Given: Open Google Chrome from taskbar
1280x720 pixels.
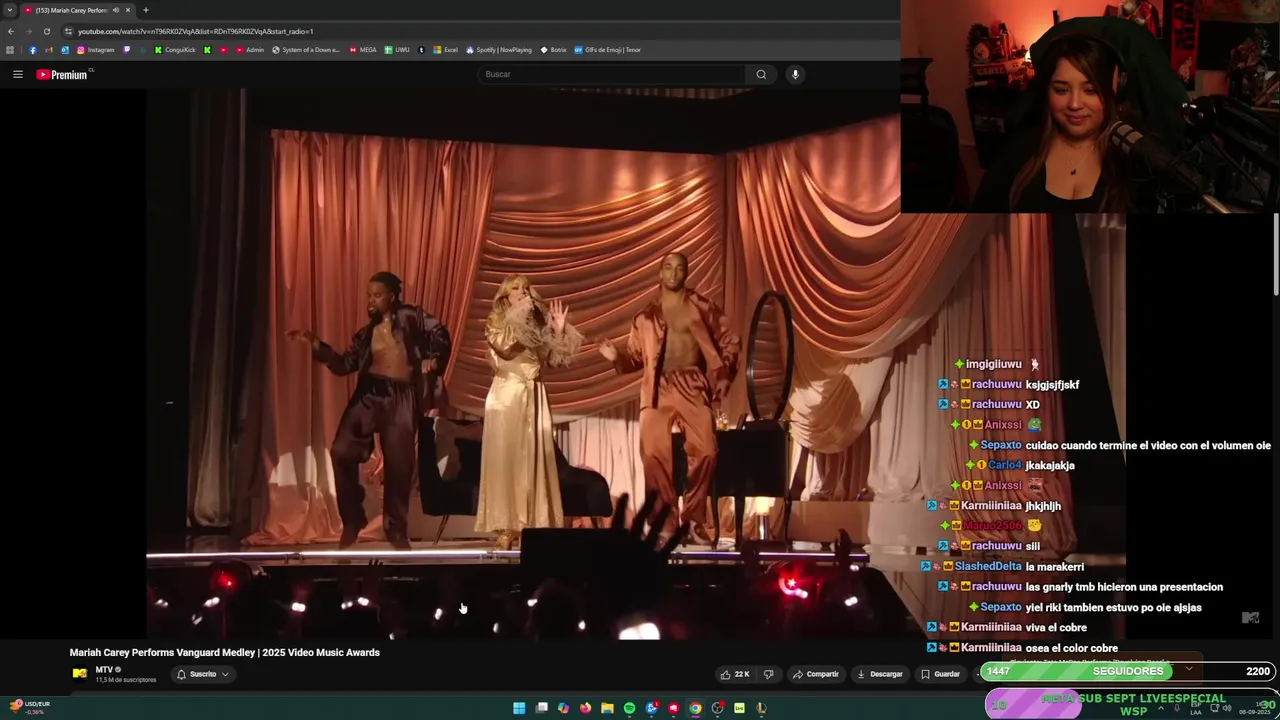Looking at the screenshot, I should click(695, 708).
